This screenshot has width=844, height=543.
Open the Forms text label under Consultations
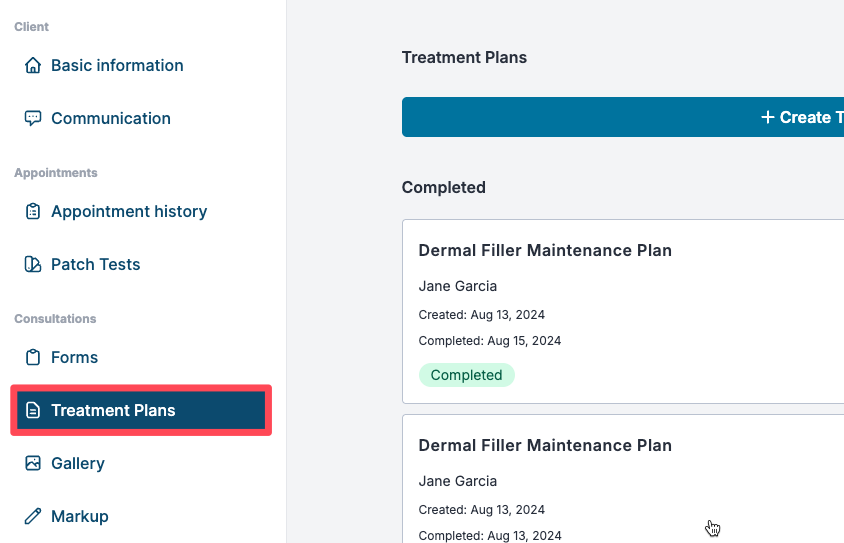74,358
